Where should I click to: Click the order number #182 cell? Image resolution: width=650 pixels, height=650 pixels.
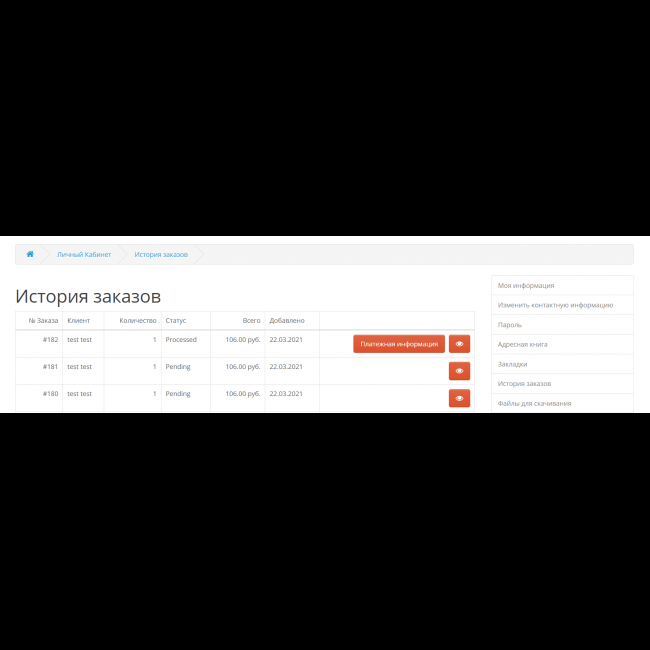pos(50,340)
